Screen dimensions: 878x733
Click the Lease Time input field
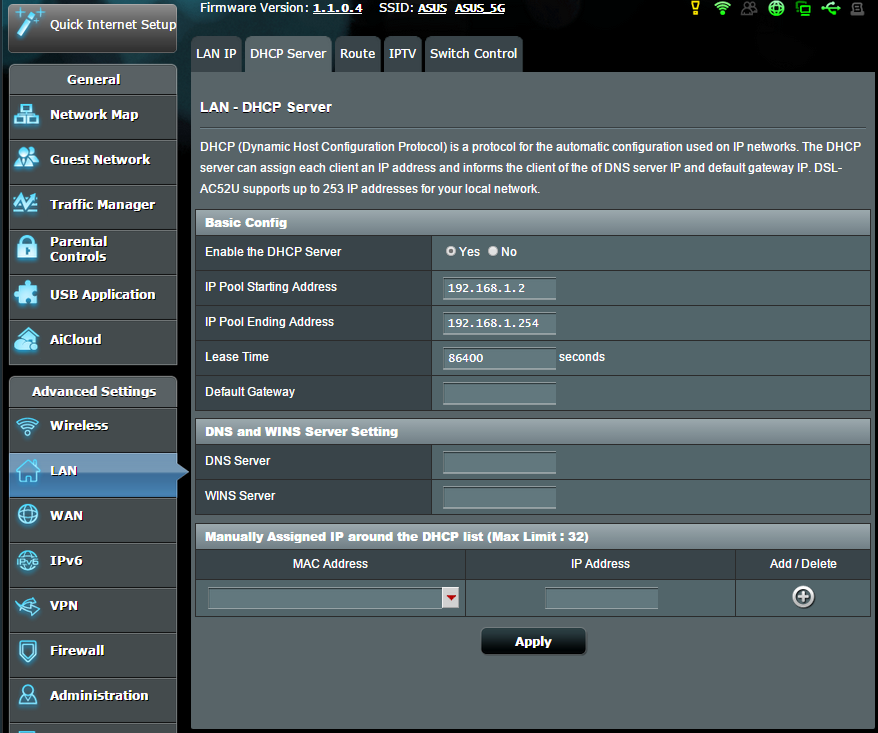[x=499, y=358]
